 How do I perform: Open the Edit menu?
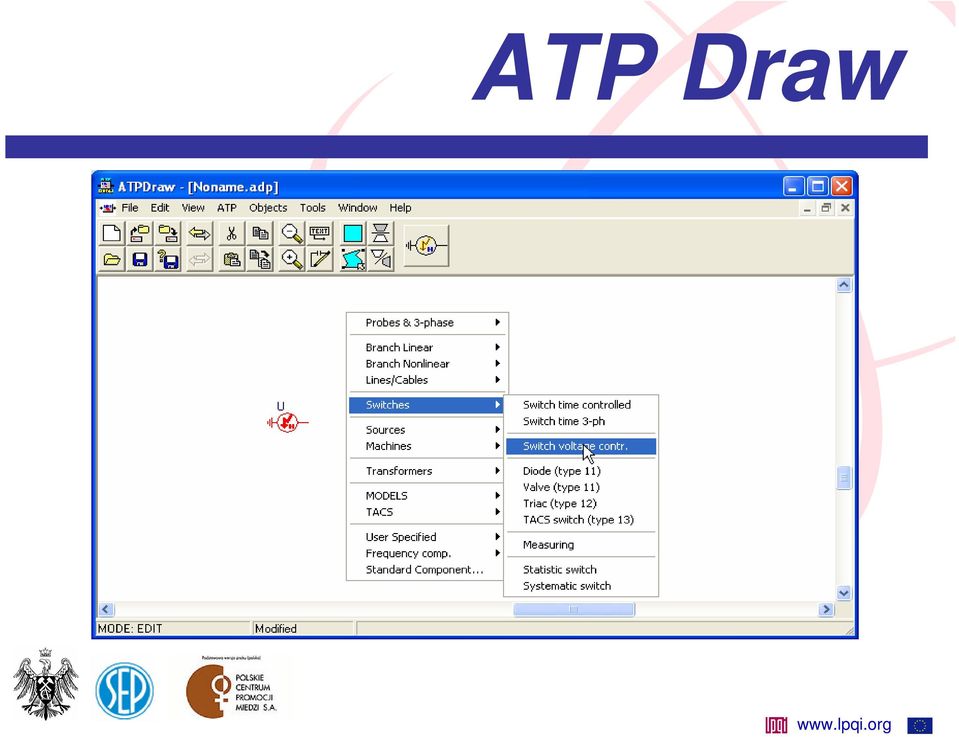pos(160,208)
